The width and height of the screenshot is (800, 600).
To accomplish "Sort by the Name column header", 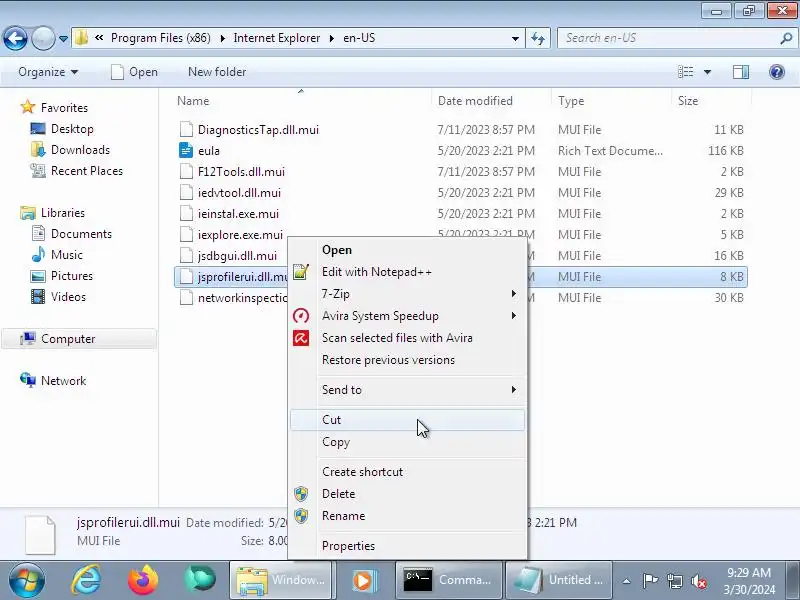I will pyautogui.click(x=301, y=101).
